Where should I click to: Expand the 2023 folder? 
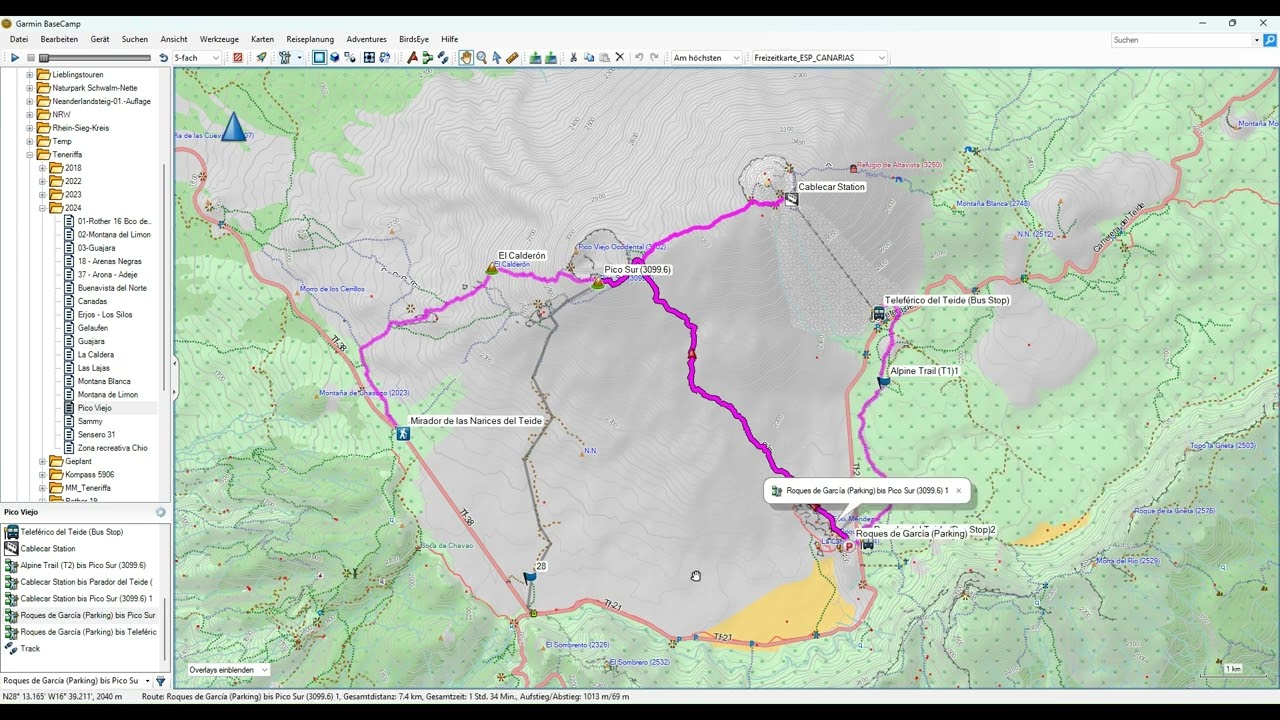[43, 195]
